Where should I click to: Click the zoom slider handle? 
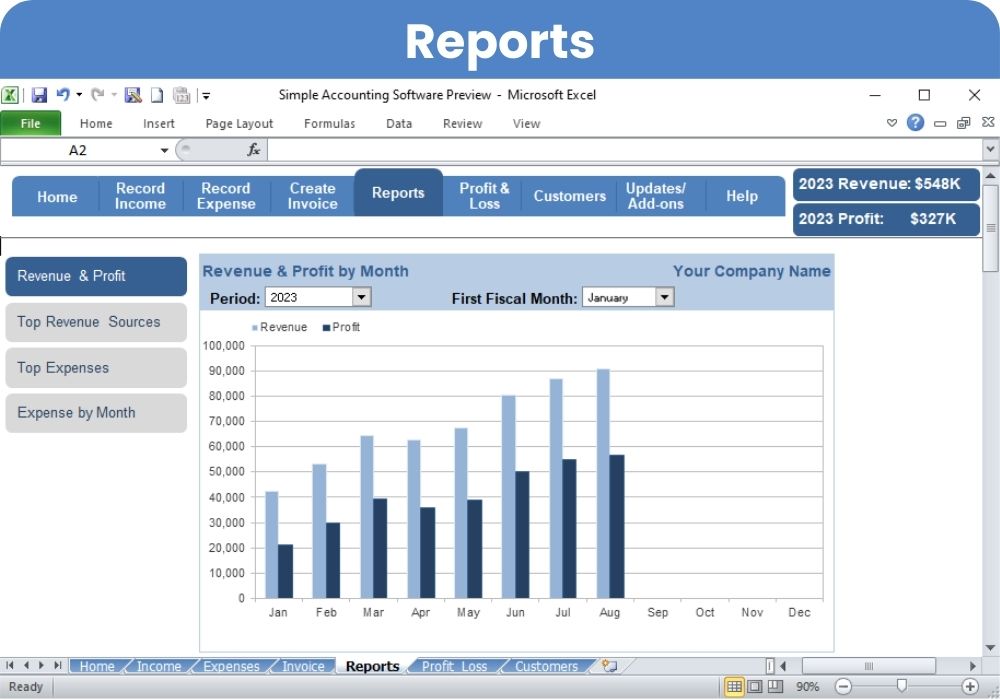tap(901, 686)
